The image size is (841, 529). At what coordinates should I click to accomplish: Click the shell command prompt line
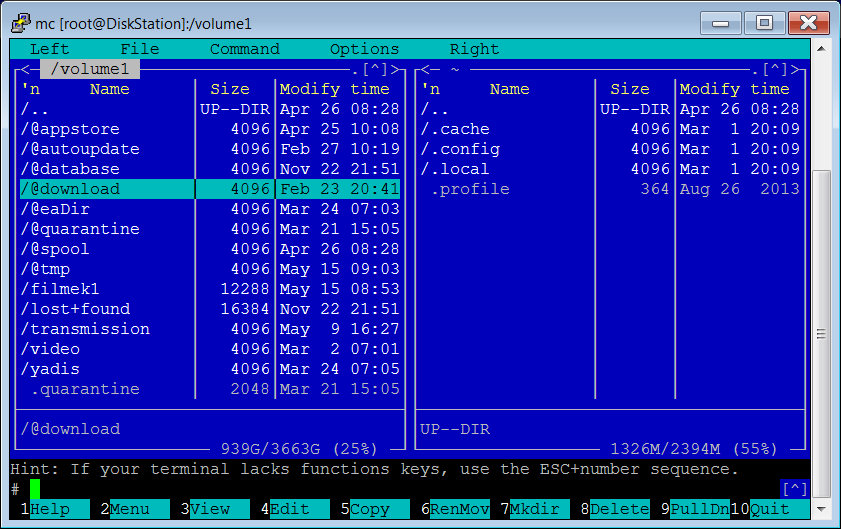coord(394,489)
